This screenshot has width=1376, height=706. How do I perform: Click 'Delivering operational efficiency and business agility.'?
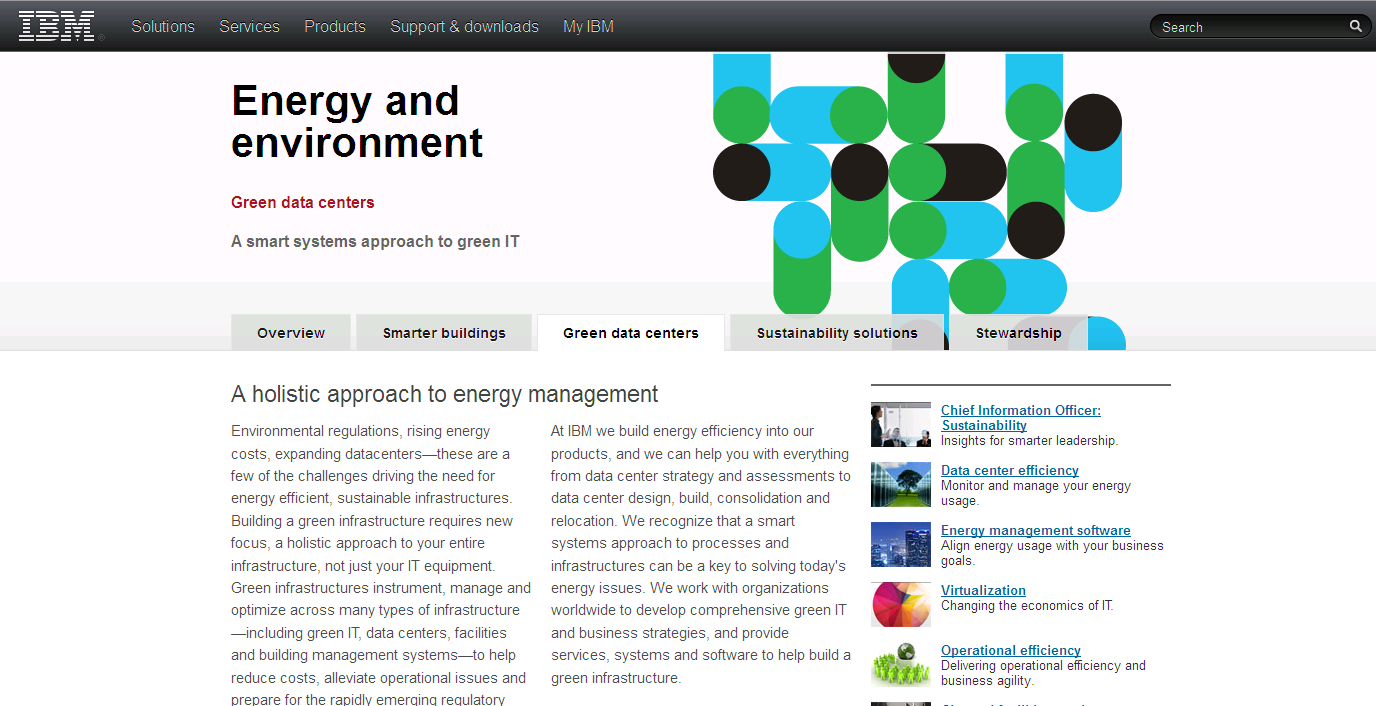coord(1043,673)
